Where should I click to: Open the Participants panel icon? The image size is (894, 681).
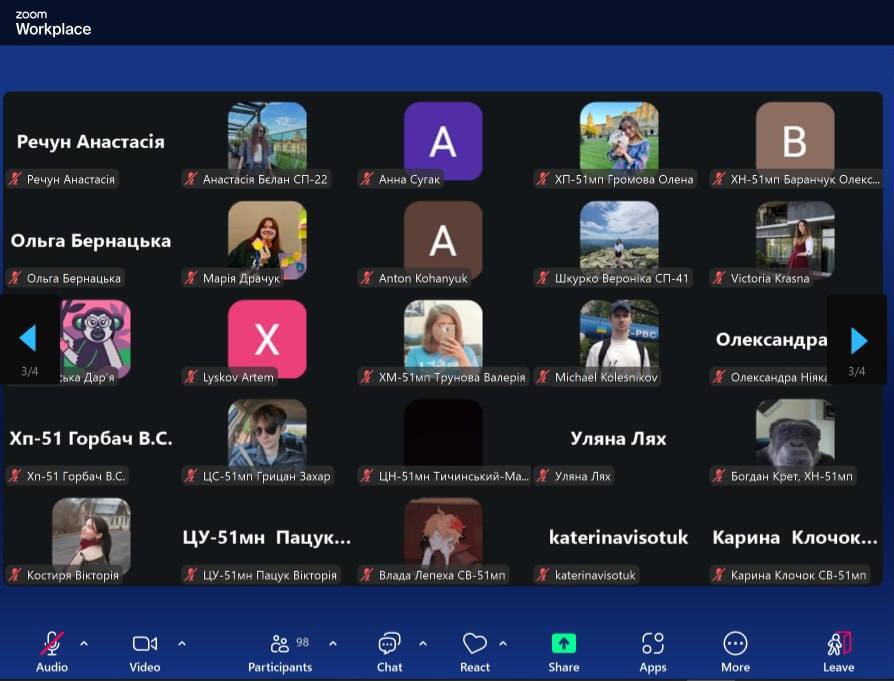(x=280, y=644)
